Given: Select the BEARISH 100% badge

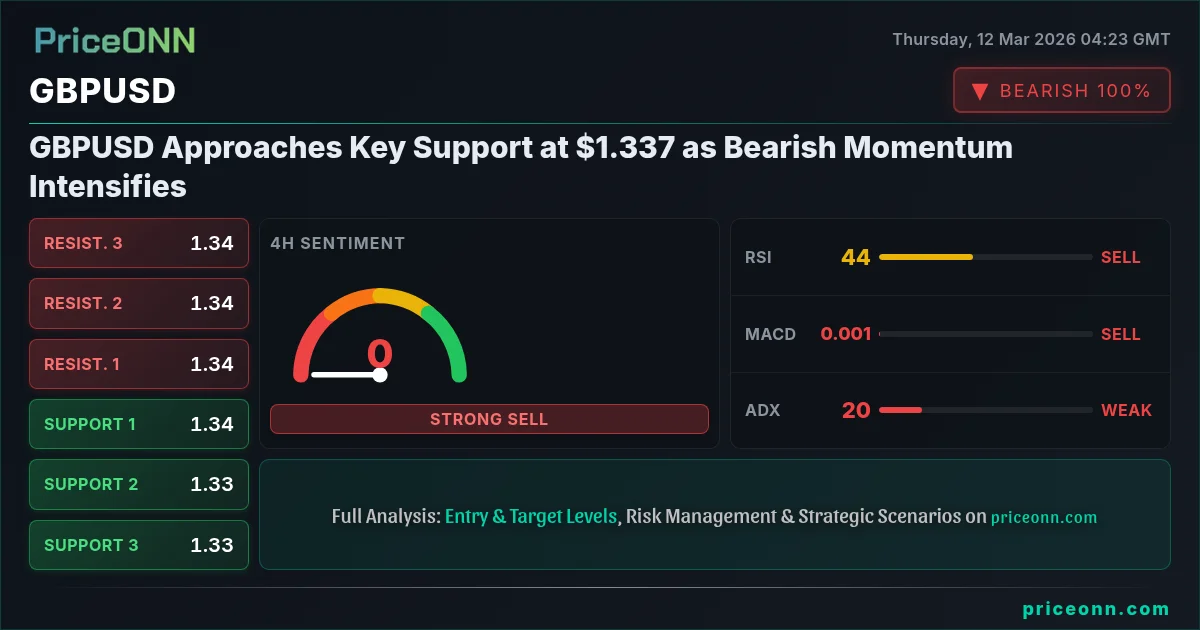Looking at the screenshot, I should 1062,90.
